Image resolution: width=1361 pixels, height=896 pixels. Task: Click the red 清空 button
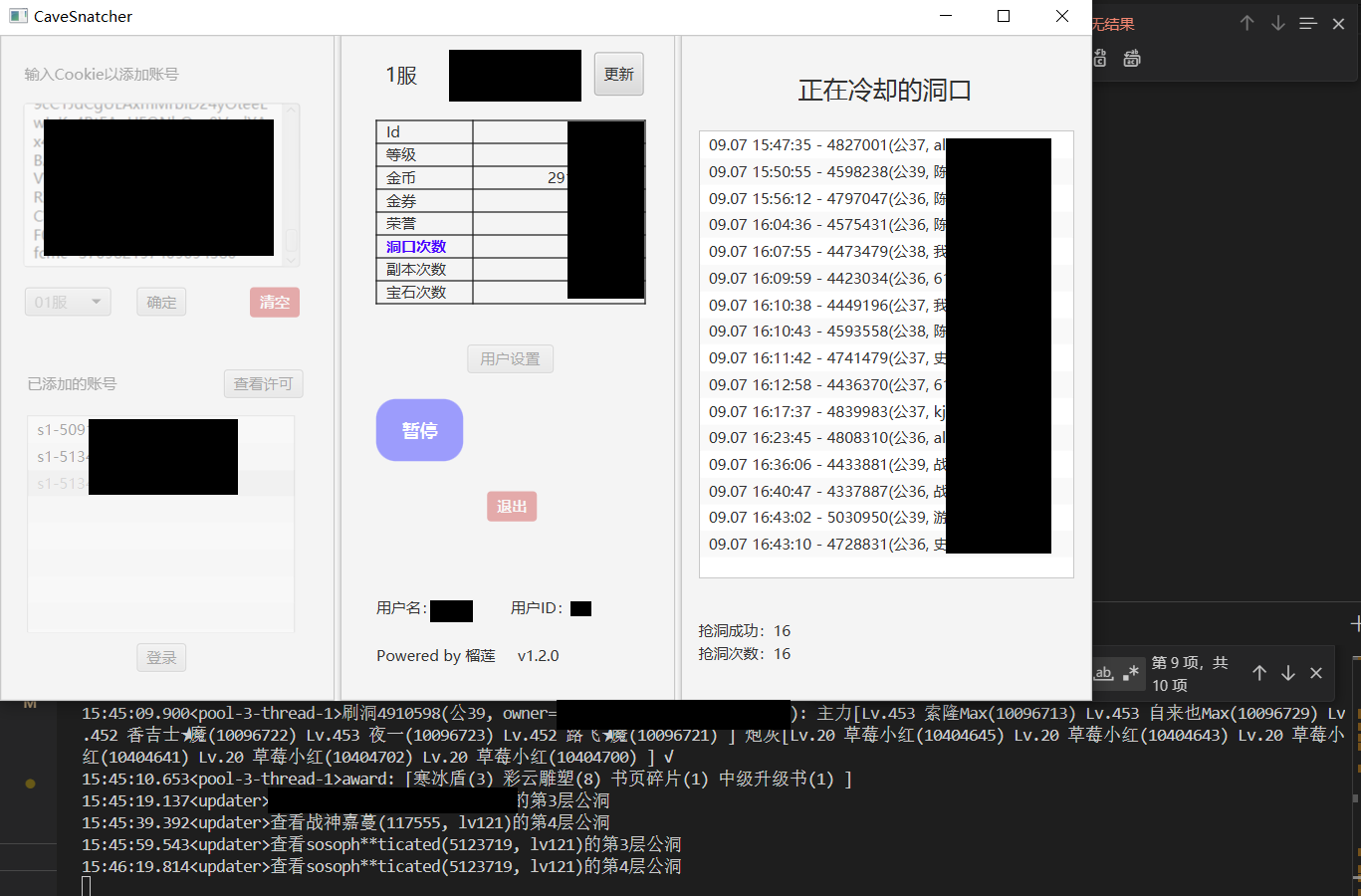coord(275,302)
